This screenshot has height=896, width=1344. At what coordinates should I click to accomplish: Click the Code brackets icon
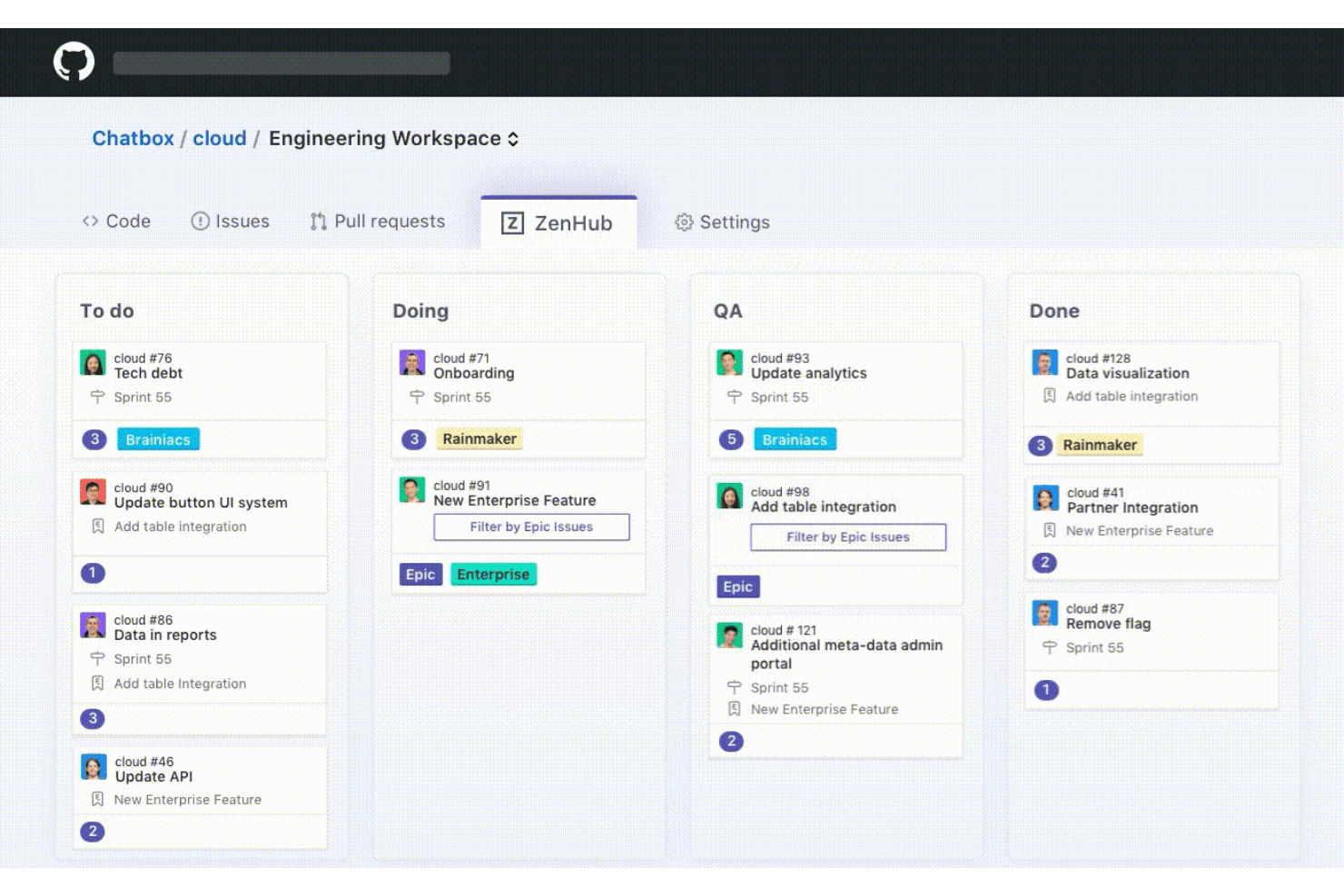tap(90, 221)
